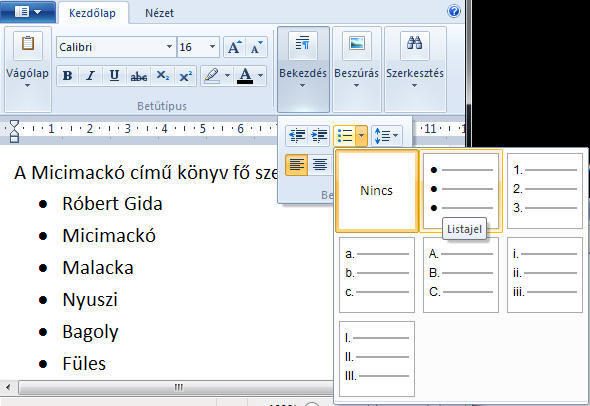Expand the line spacing dropdown
The width and height of the screenshot is (590, 406).
(x=387, y=135)
